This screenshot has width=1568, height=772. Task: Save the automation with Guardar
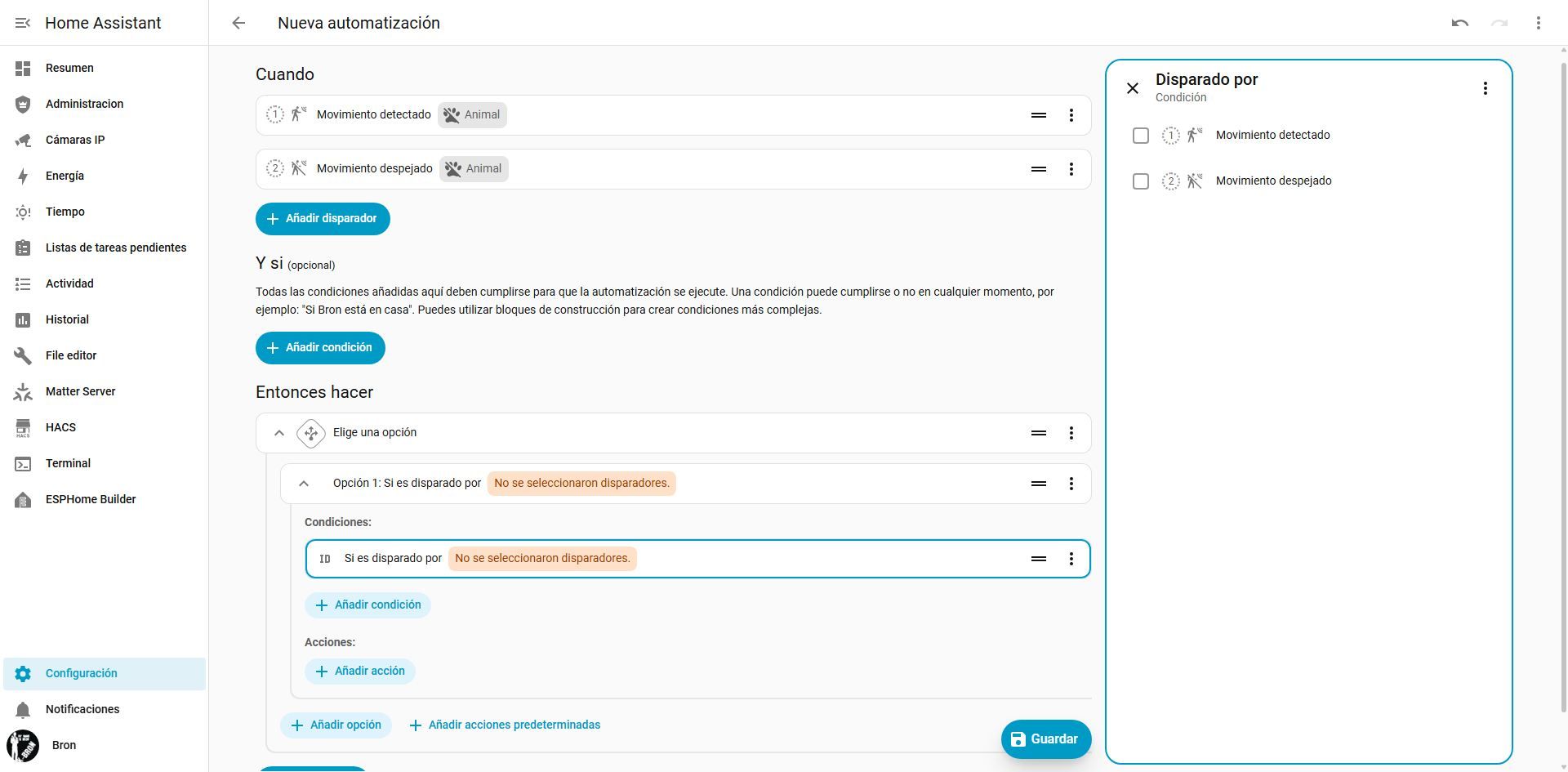coord(1046,739)
